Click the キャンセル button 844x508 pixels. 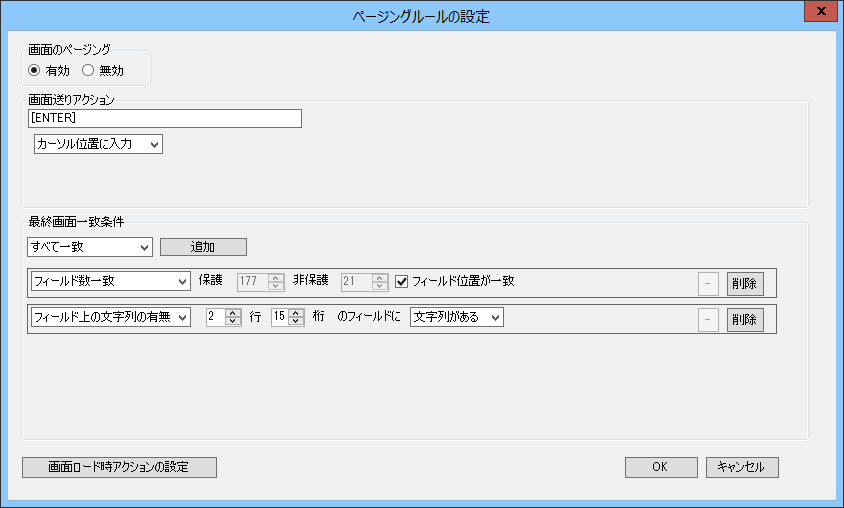(742, 467)
